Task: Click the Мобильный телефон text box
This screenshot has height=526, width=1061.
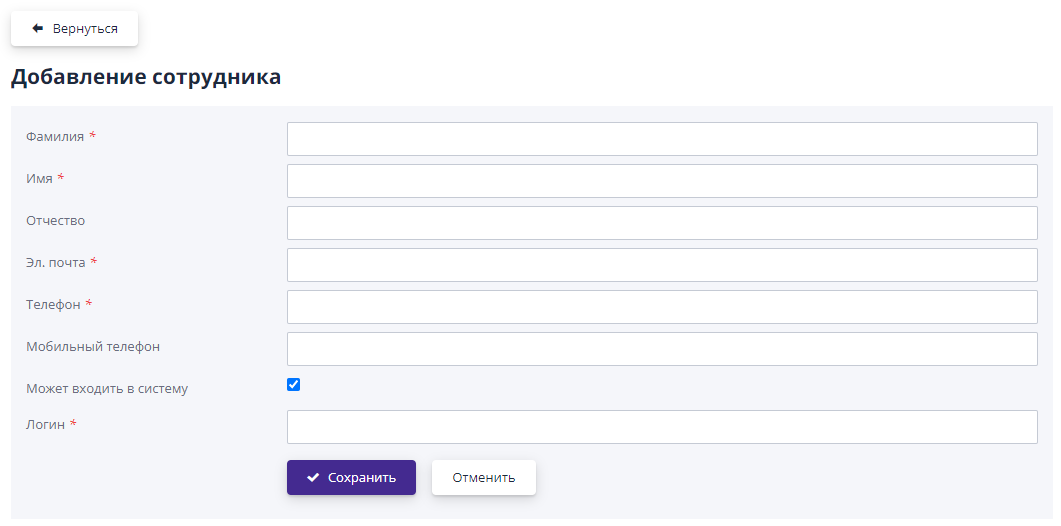Action: (661, 349)
